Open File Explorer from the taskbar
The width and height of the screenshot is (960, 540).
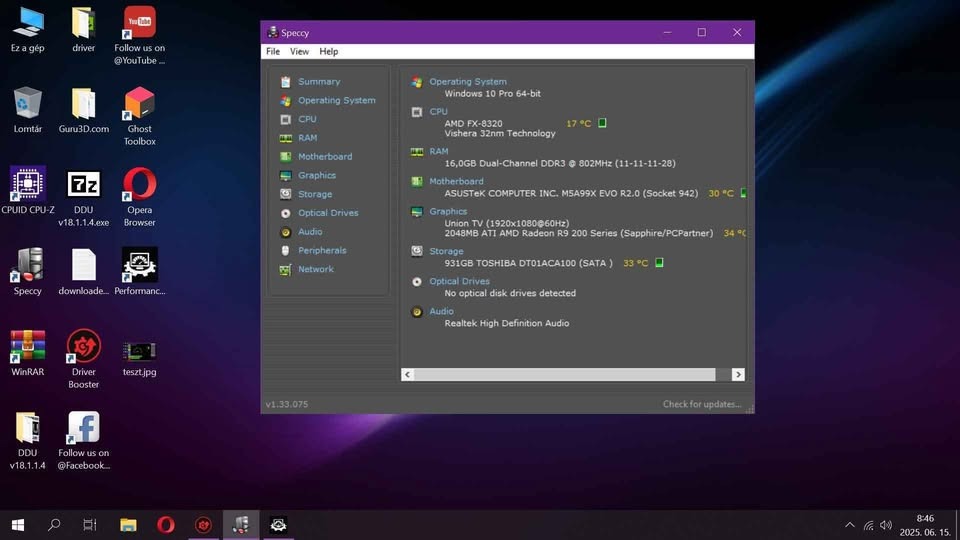click(x=128, y=525)
